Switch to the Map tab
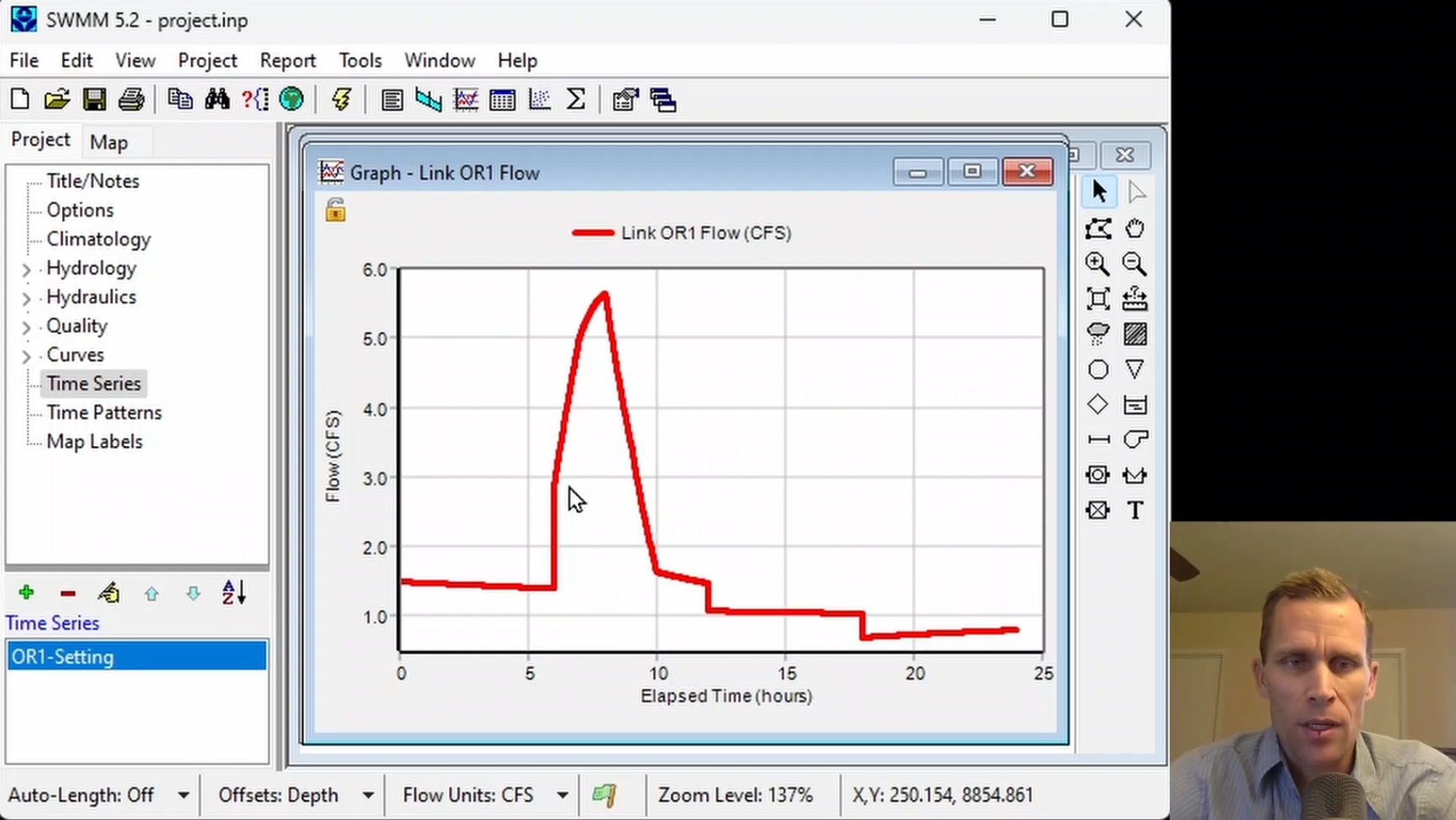Screen dimensions: 1456x820 tap(109, 142)
